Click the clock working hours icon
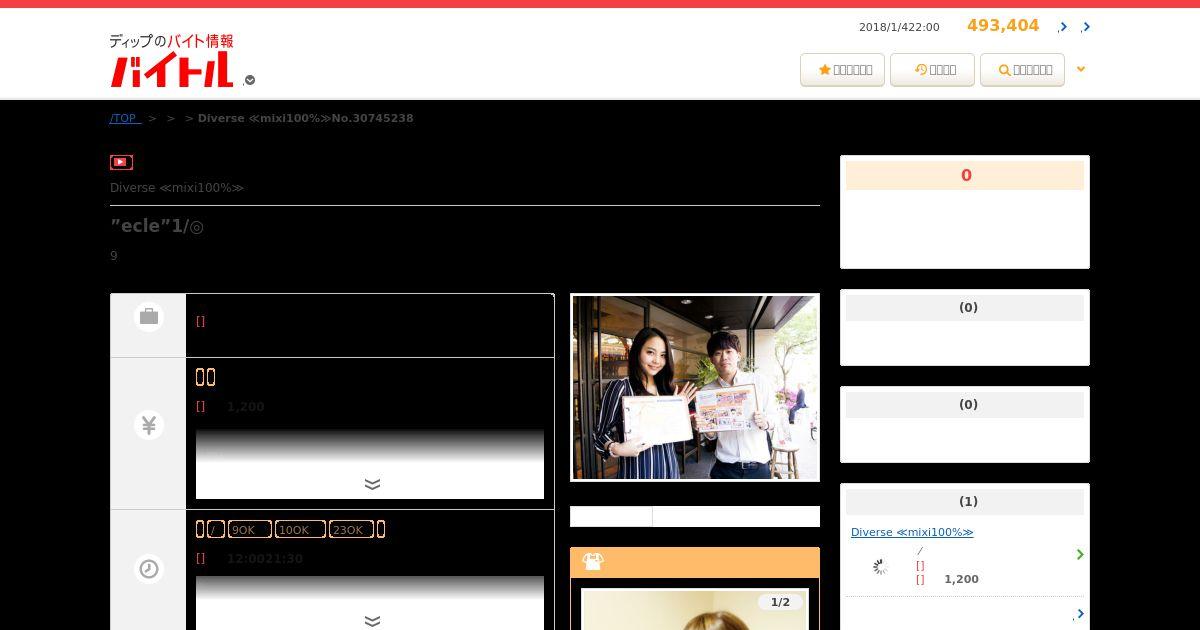 click(149, 569)
